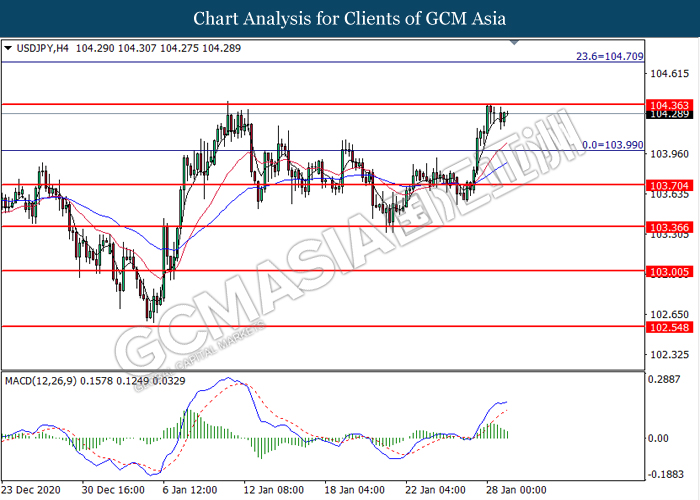Click the 0.2887 MACD scale value

coord(664,379)
